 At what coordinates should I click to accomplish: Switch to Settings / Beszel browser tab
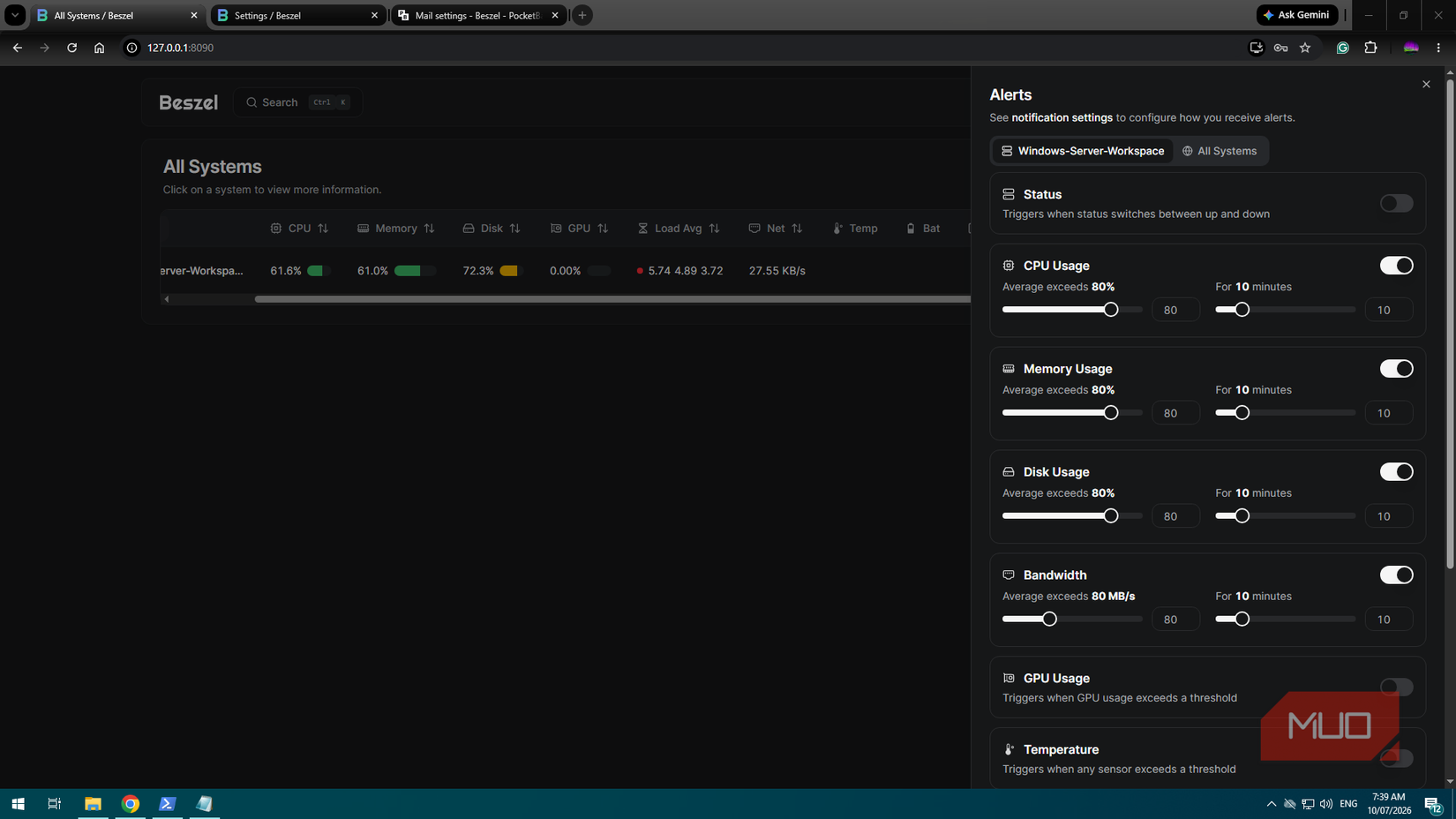[298, 15]
